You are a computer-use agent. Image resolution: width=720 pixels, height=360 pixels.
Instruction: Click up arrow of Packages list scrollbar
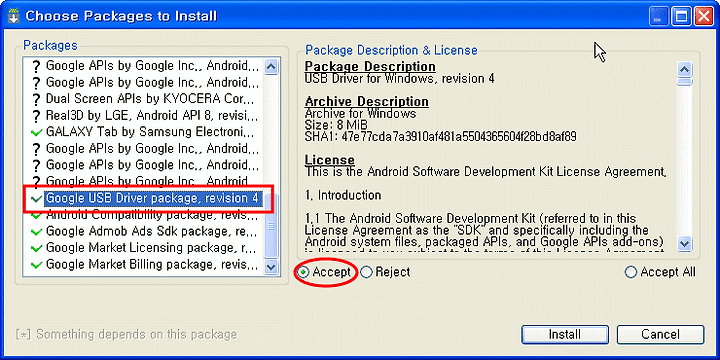[x=271, y=67]
